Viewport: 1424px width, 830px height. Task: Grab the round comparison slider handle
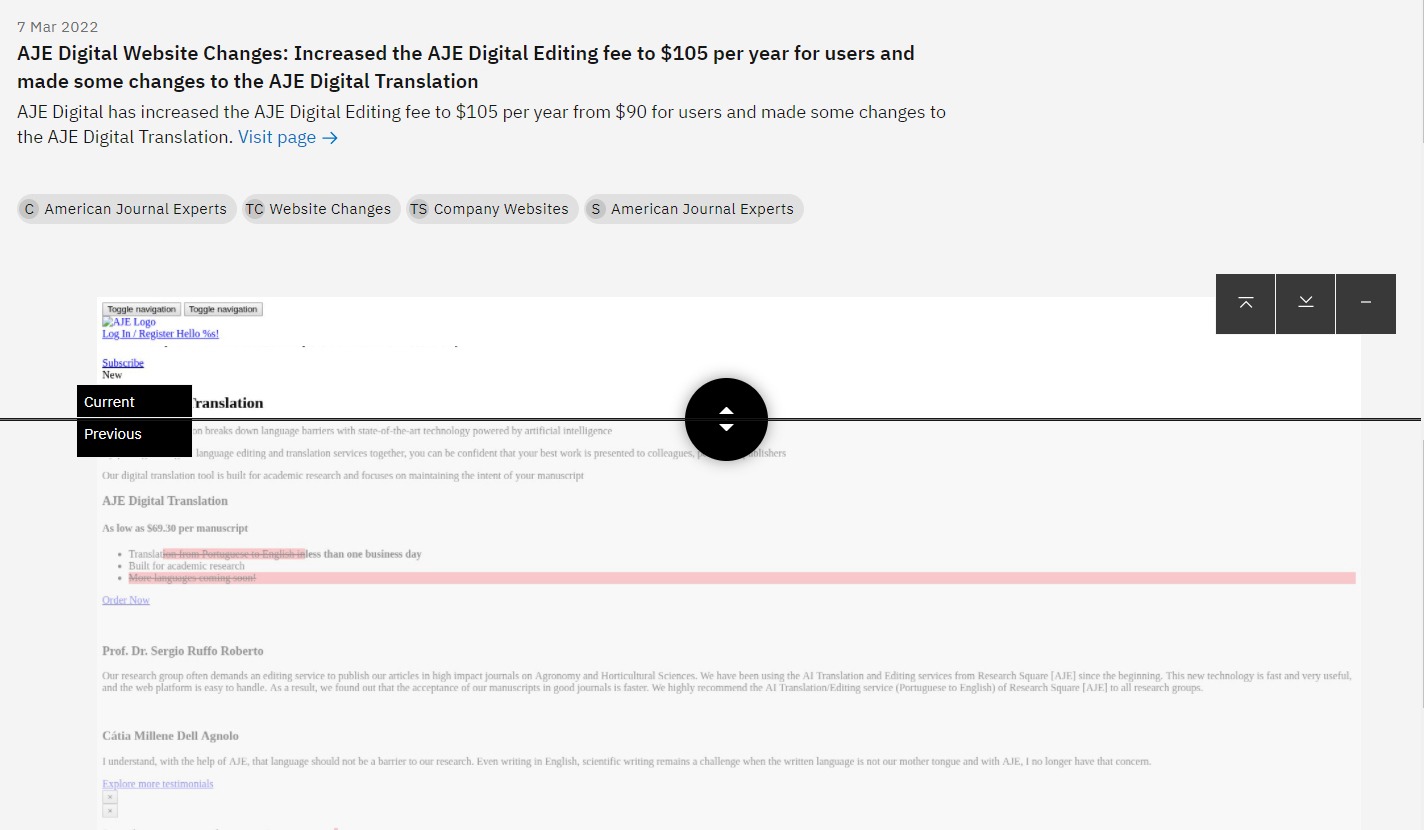point(726,419)
